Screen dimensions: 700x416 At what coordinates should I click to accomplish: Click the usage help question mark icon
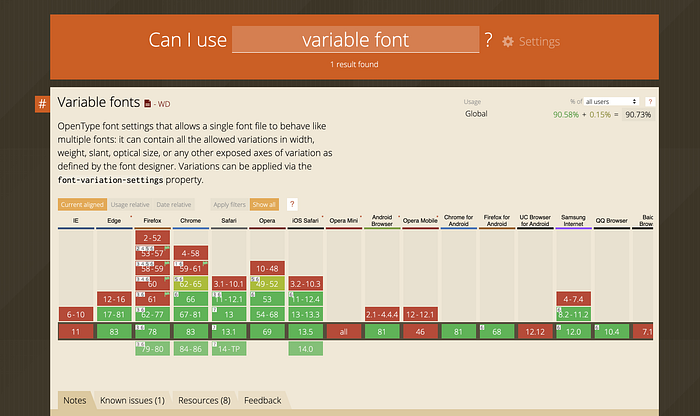[650, 102]
